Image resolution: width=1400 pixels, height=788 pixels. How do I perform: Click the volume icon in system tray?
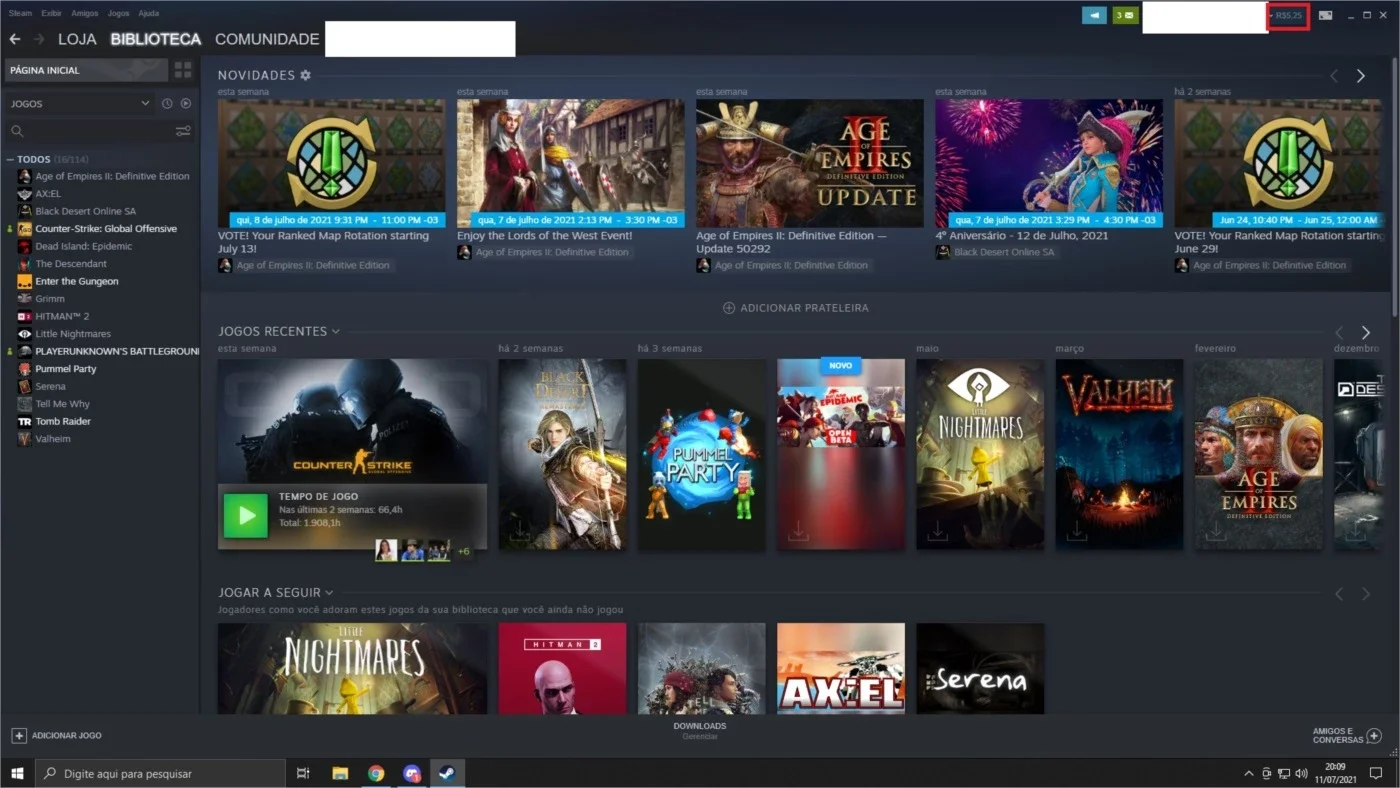click(1301, 773)
